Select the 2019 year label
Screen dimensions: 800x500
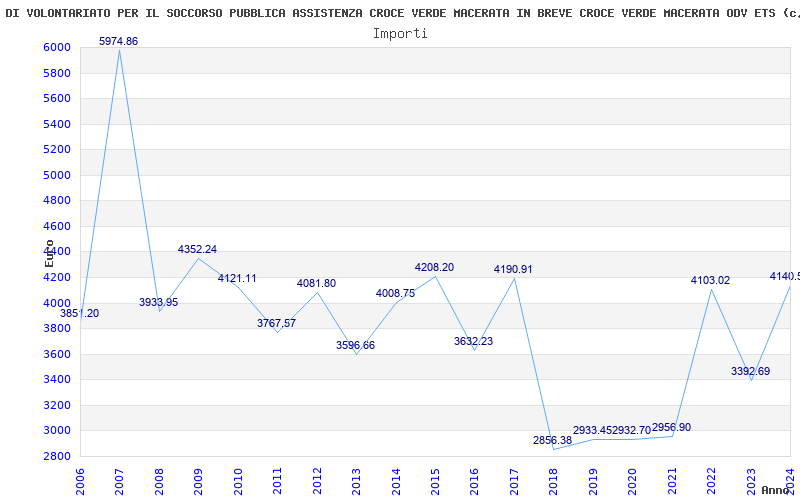pos(592,482)
